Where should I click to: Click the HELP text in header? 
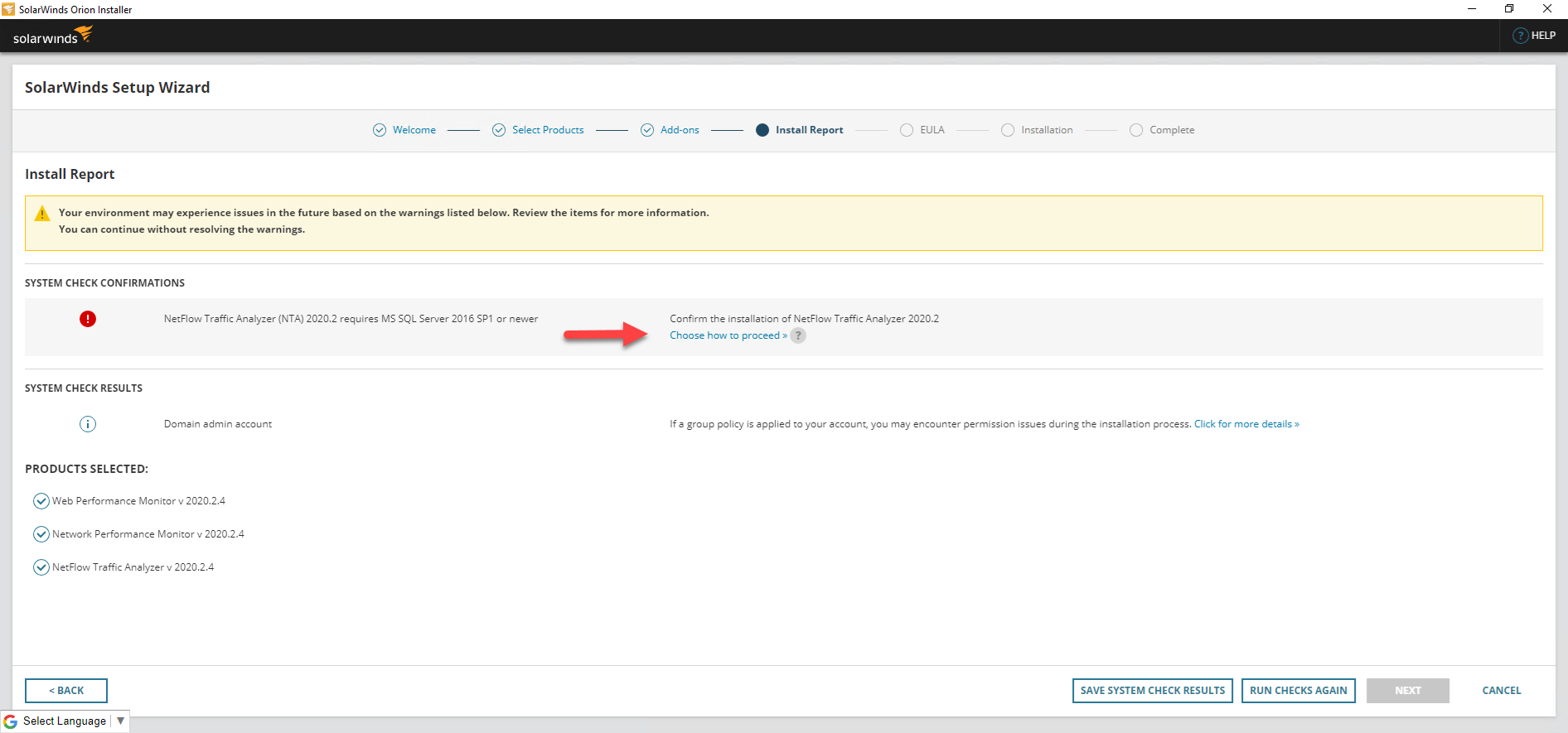[1543, 36]
